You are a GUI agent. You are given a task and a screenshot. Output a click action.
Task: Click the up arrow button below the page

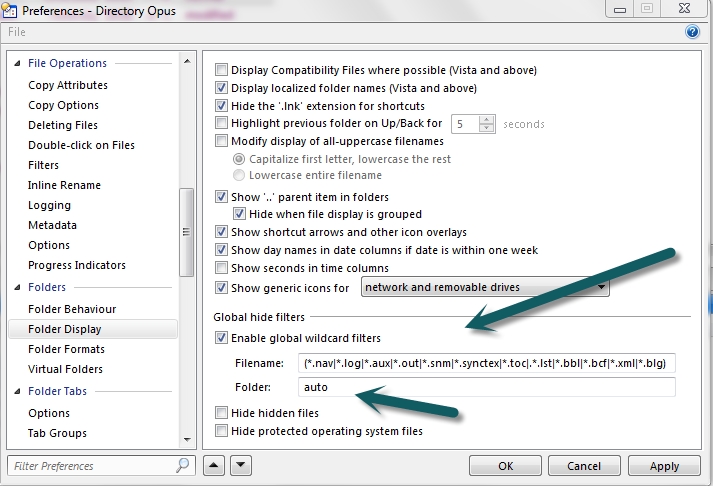(214, 465)
